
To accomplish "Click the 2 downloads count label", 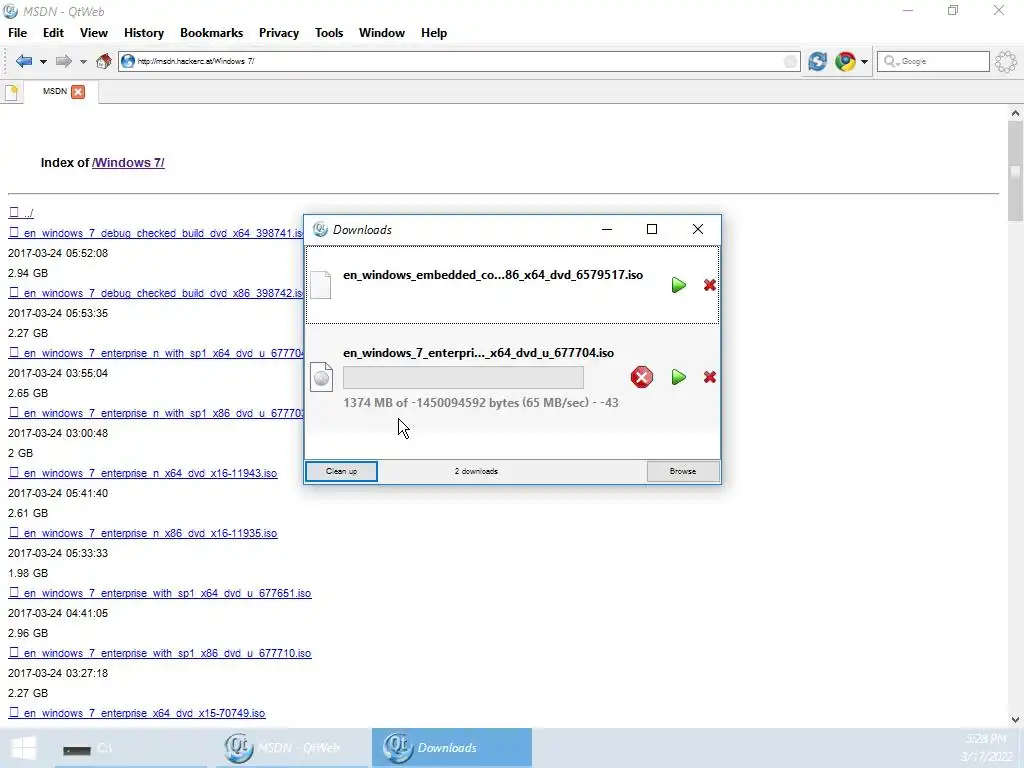I will (x=476, y=472).
